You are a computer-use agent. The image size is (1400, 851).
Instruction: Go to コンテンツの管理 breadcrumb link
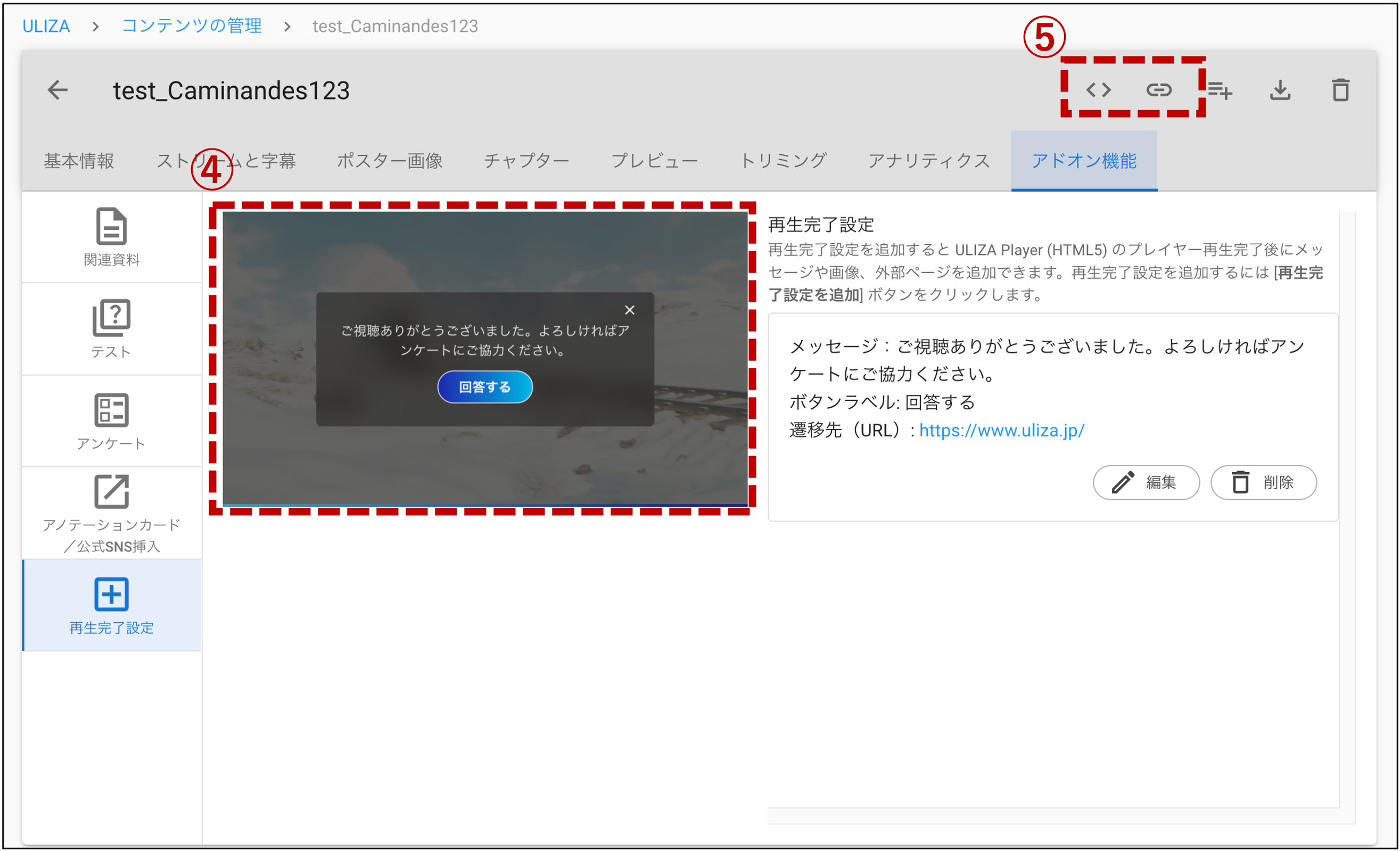click(192, 26)
